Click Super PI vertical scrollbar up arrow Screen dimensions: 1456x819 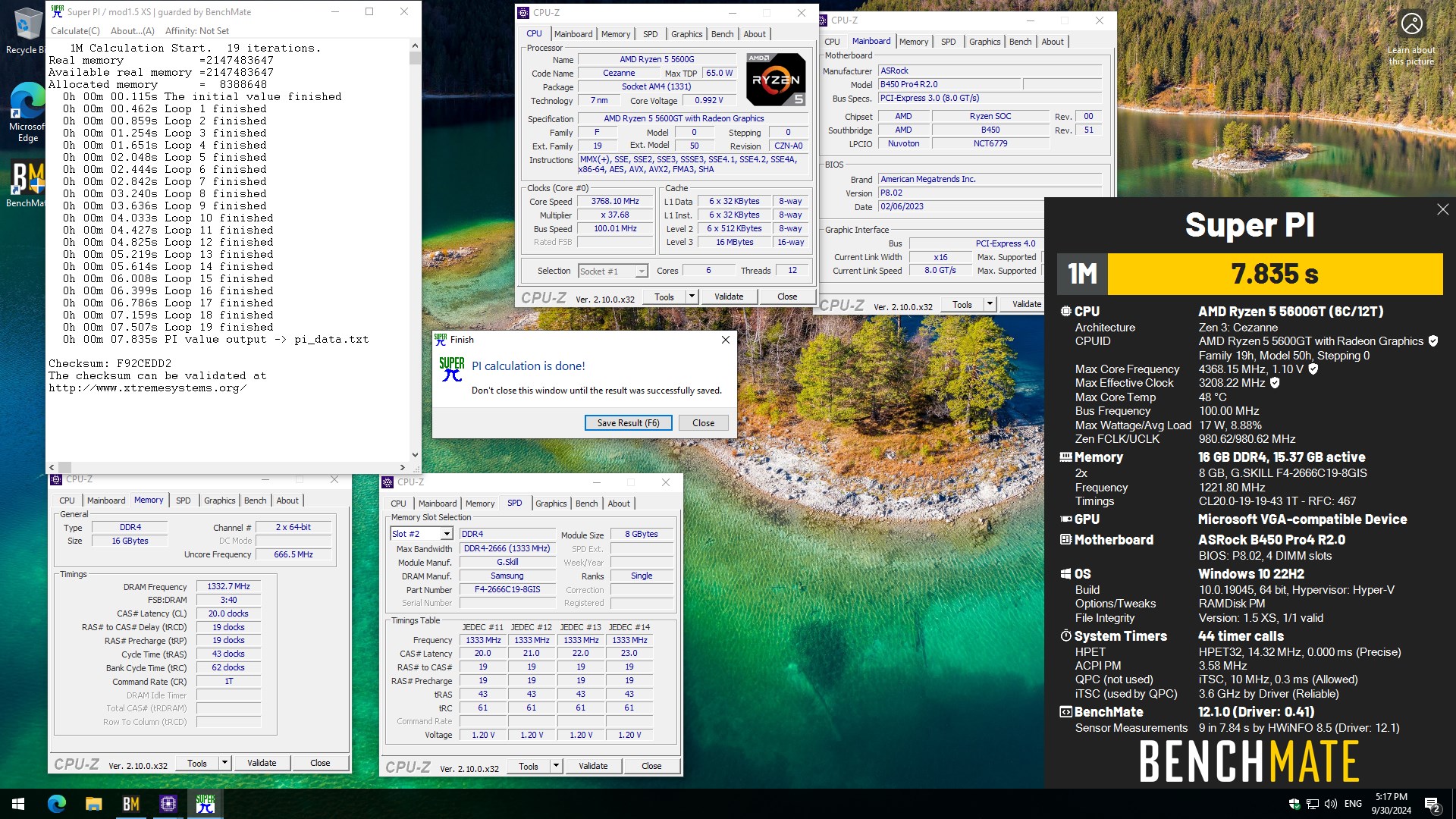pyautogui.click(x=415, y=46)
